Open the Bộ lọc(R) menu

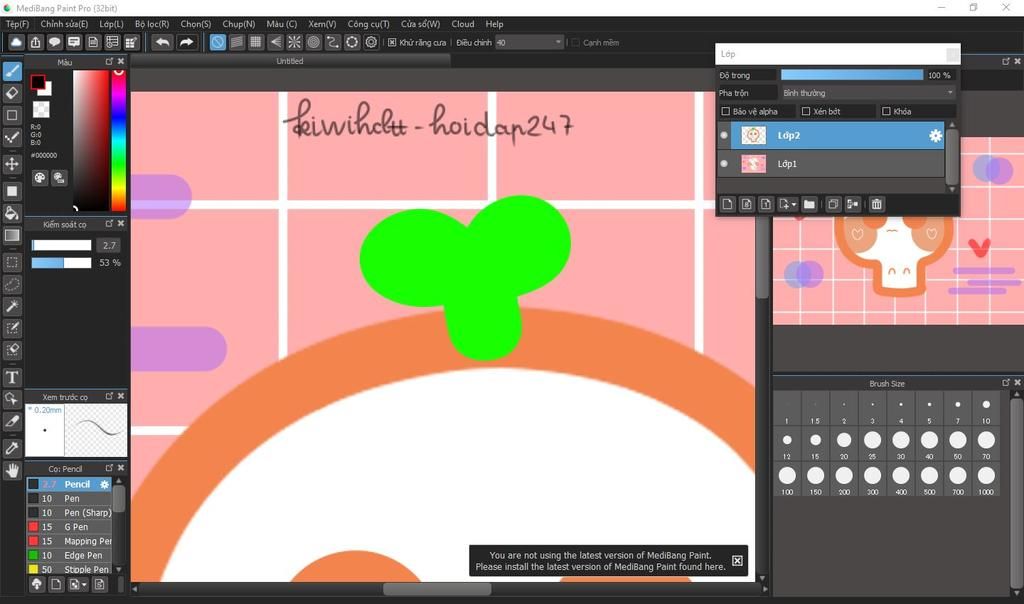click(152, 24)
